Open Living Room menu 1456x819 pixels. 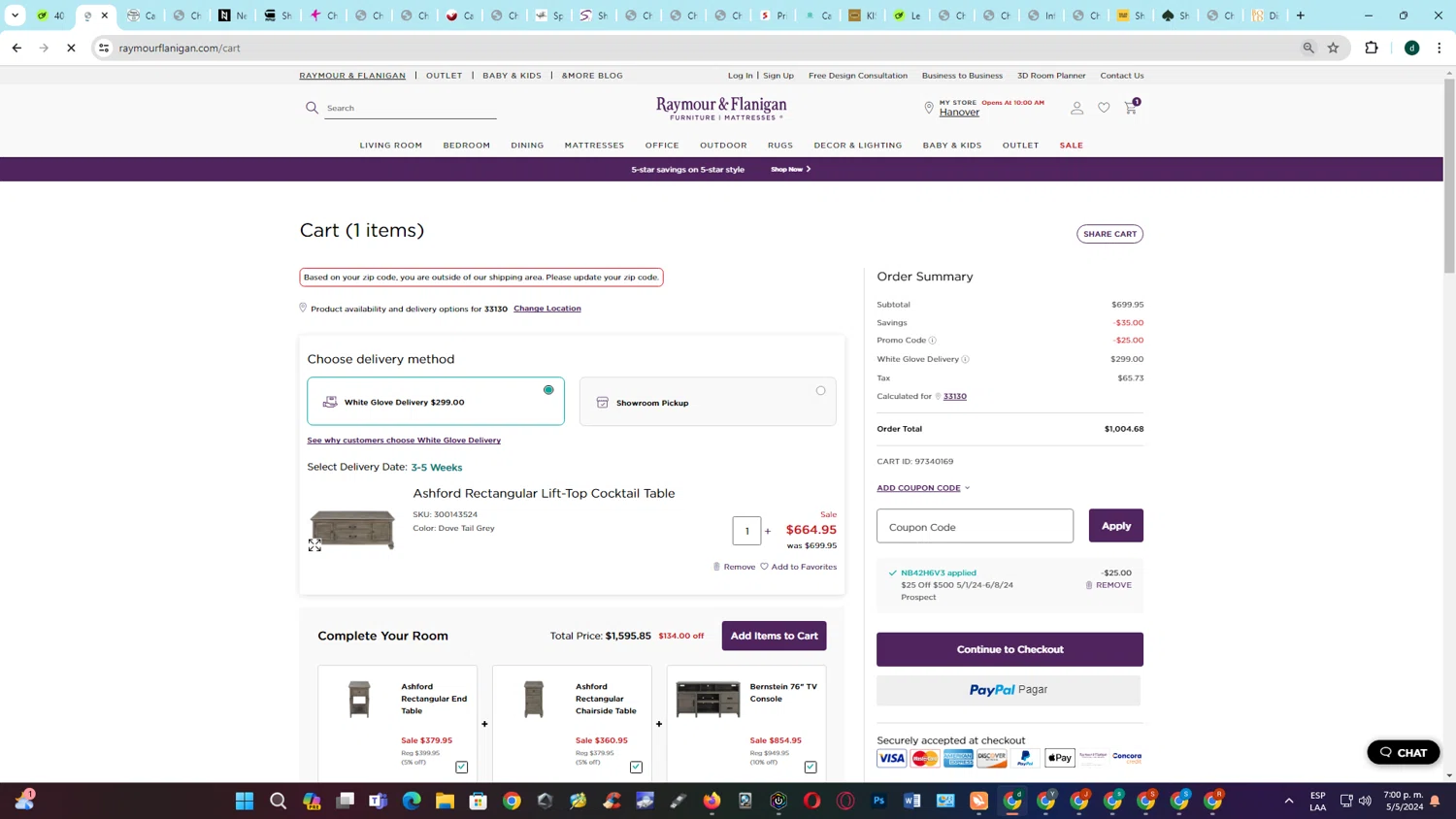click(391, 146)
